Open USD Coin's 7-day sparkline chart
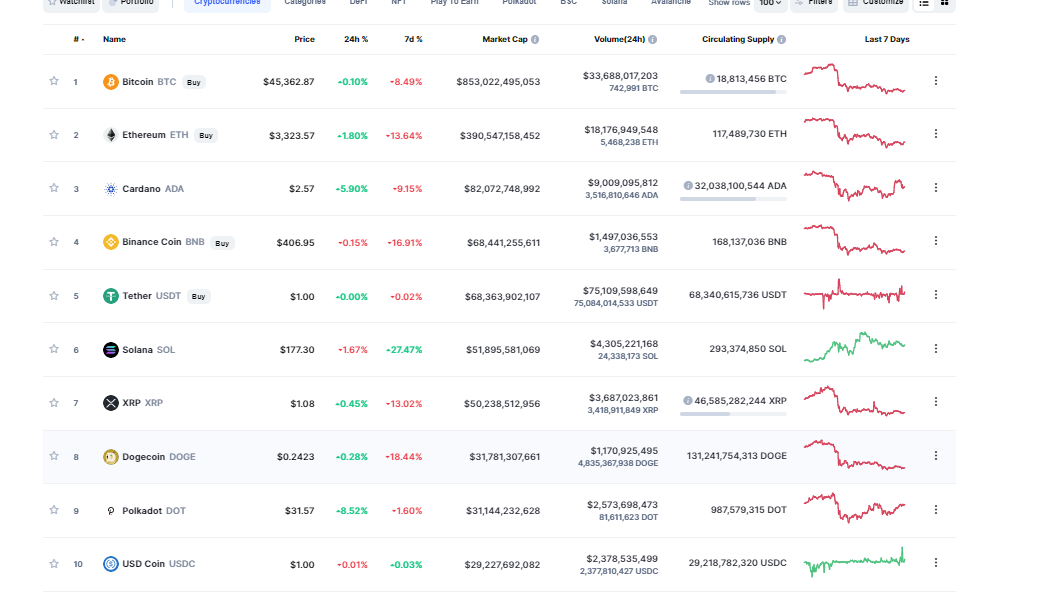Screen dimensions: 1053x595 tap(854, 562)
